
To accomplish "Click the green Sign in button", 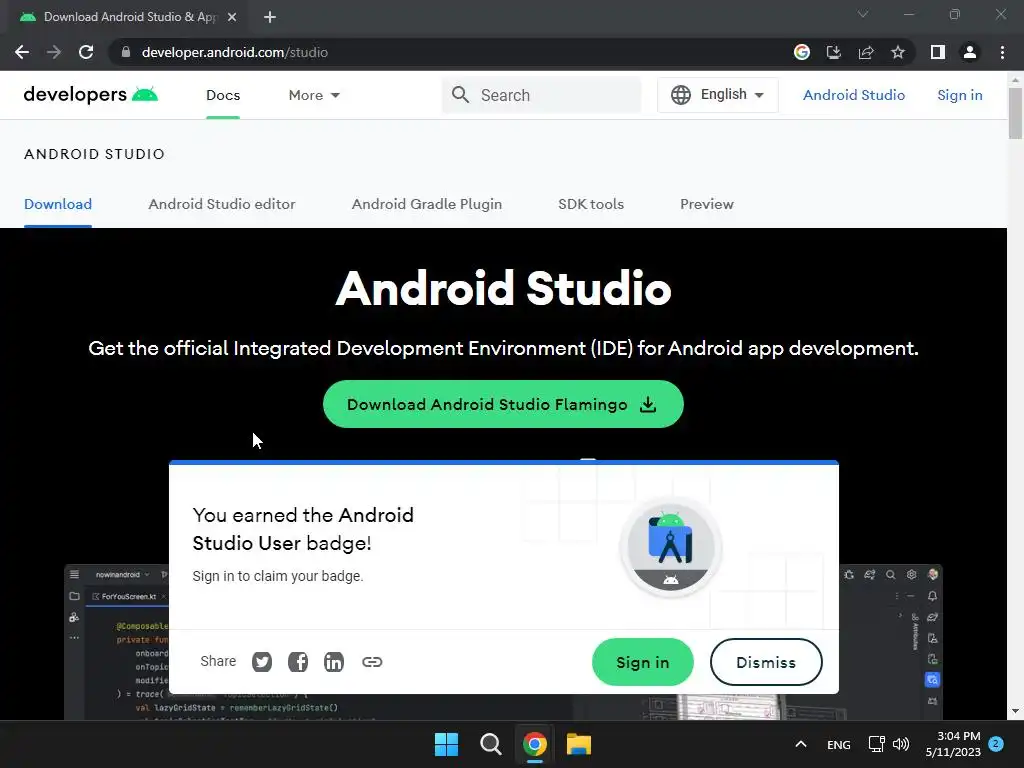I will pos(643,662).
